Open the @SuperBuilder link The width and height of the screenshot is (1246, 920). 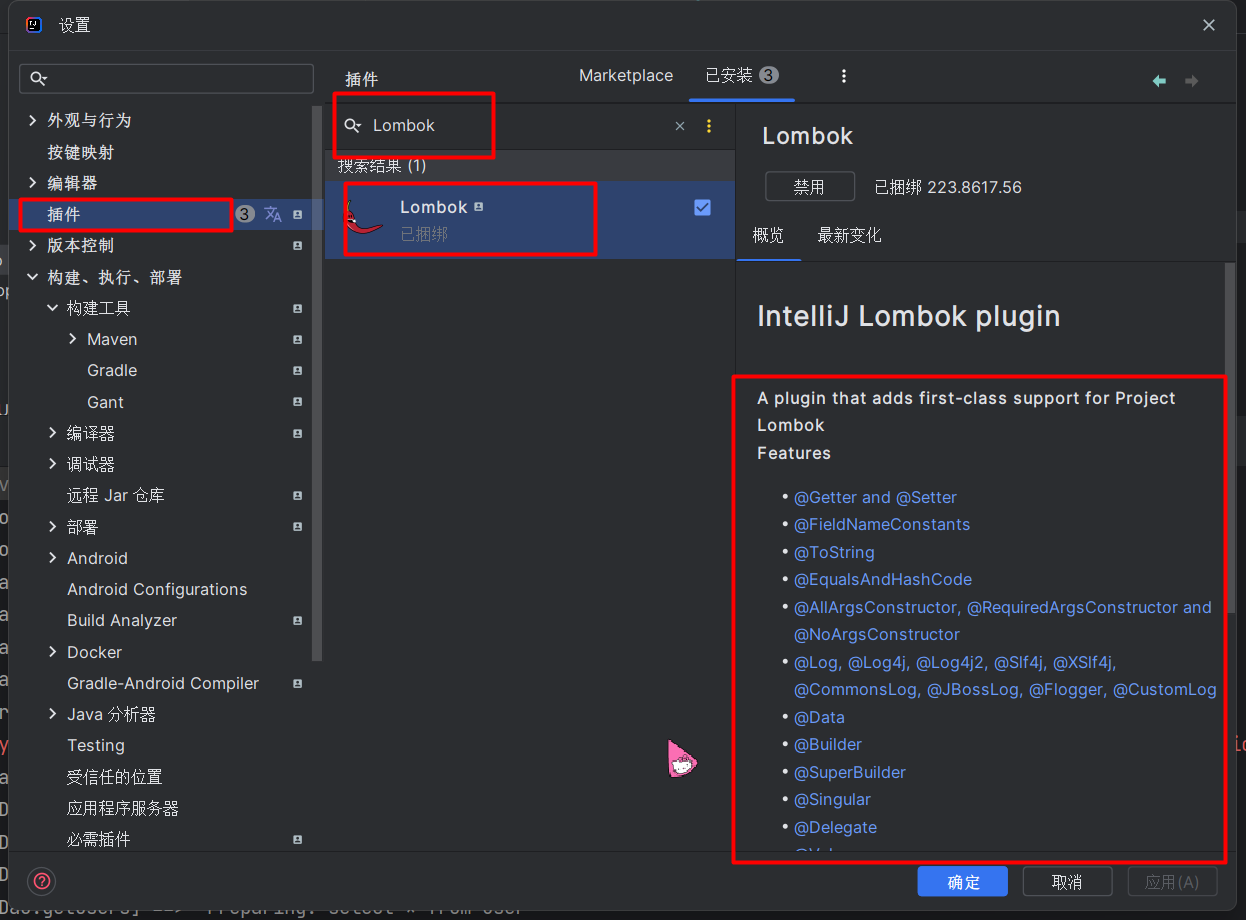point(850,772)
